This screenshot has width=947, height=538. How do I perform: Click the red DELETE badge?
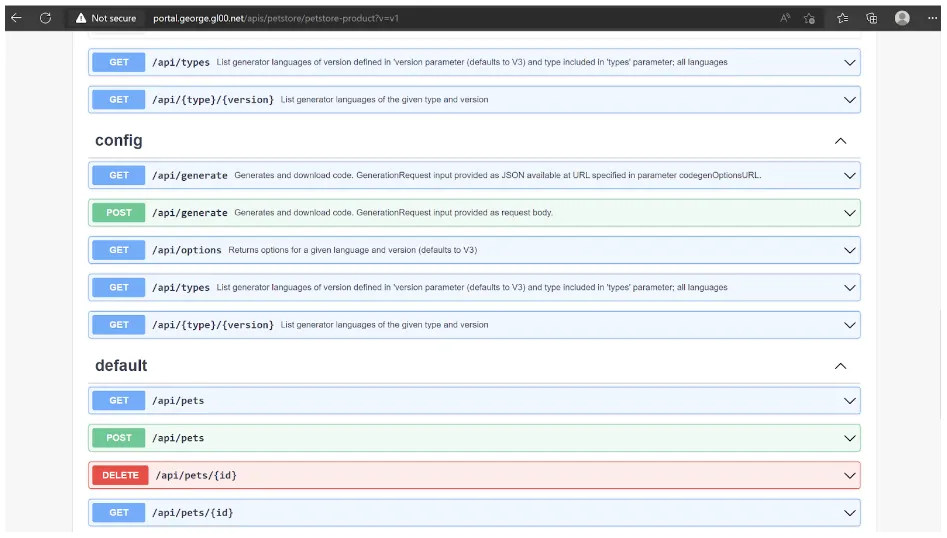point(120,475)
